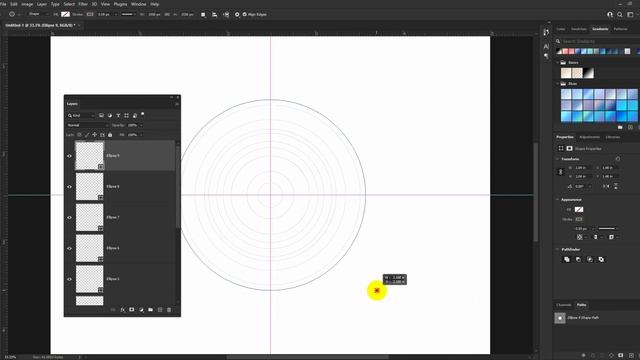640x360 pixels.
Task: Switch to the Patterns tab
Action: [x=620, y=29]
